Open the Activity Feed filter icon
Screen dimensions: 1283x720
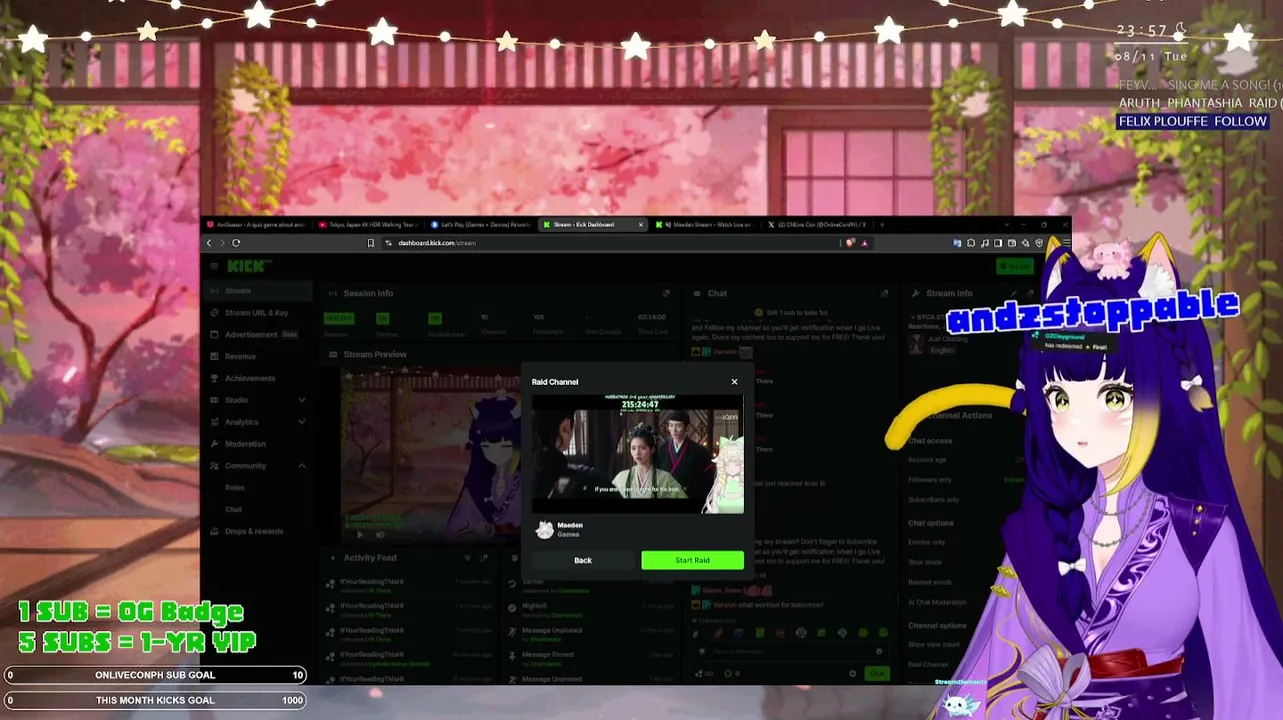pos(467,558)
